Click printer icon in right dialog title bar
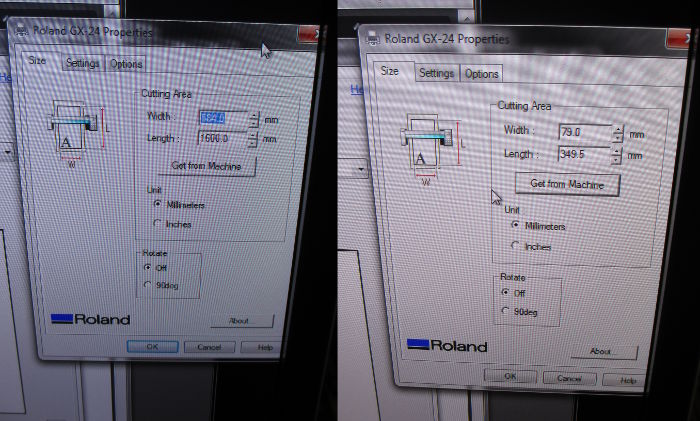This screenshot has height=421, width=700. tap(373, 39)
